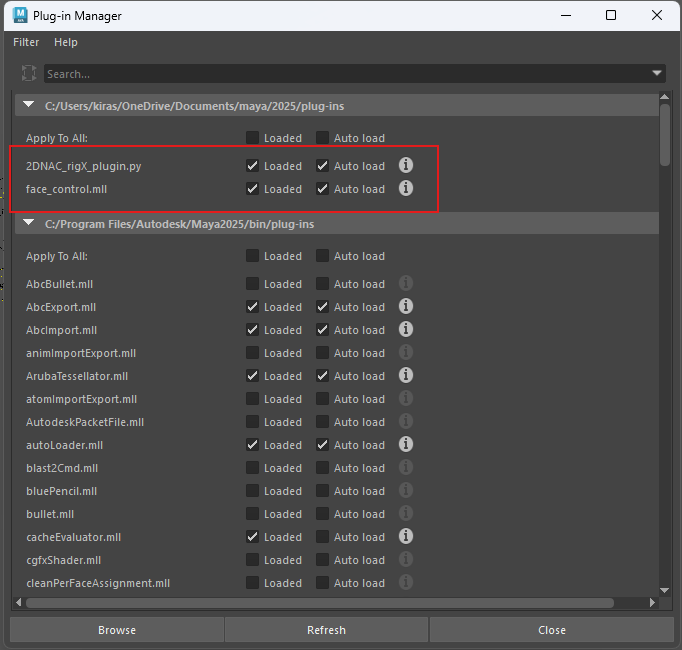Show cacheEvaluator.mll plugin info
The height and width of the screenshot is (650, 682).
click(406, 537)
